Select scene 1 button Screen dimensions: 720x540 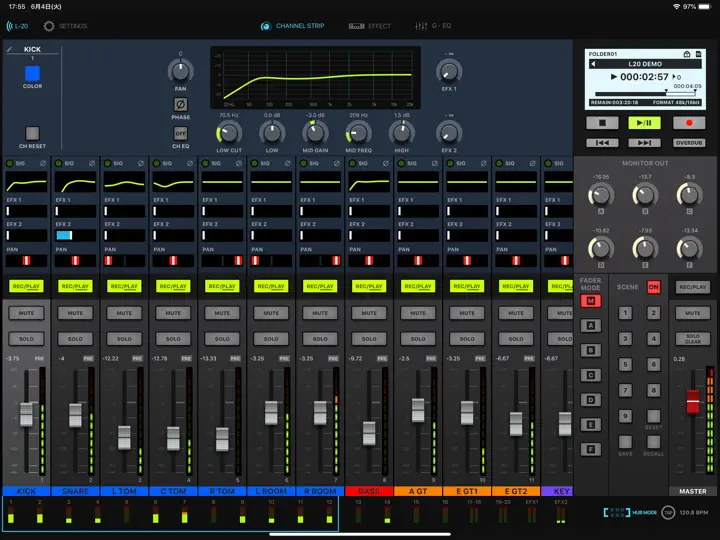tap(625, 313)
